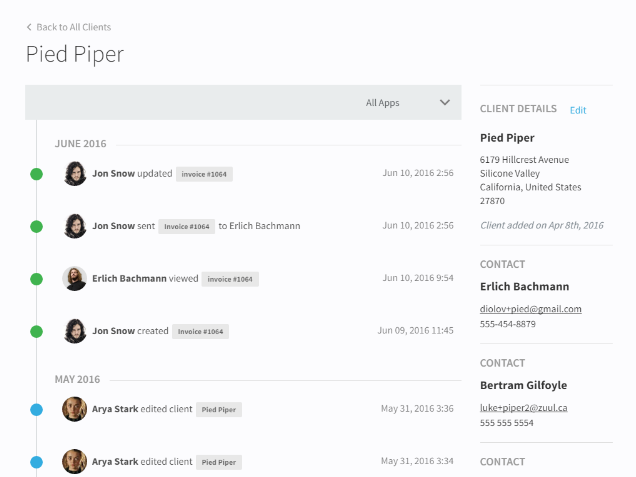This screenshot has width=636, height=477.
Task: Click Arya Stark avatar in 3:36 row
Action: point(75,409)
